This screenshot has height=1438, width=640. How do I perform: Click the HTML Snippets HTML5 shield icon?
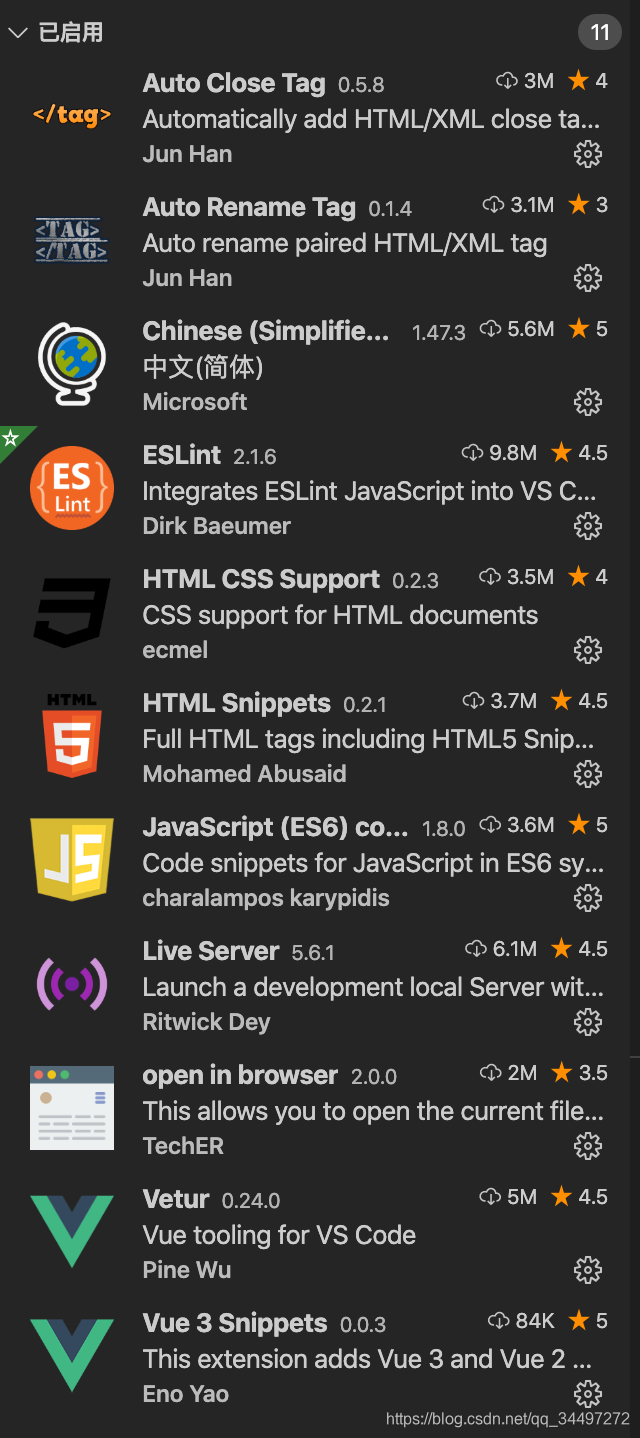72,736
